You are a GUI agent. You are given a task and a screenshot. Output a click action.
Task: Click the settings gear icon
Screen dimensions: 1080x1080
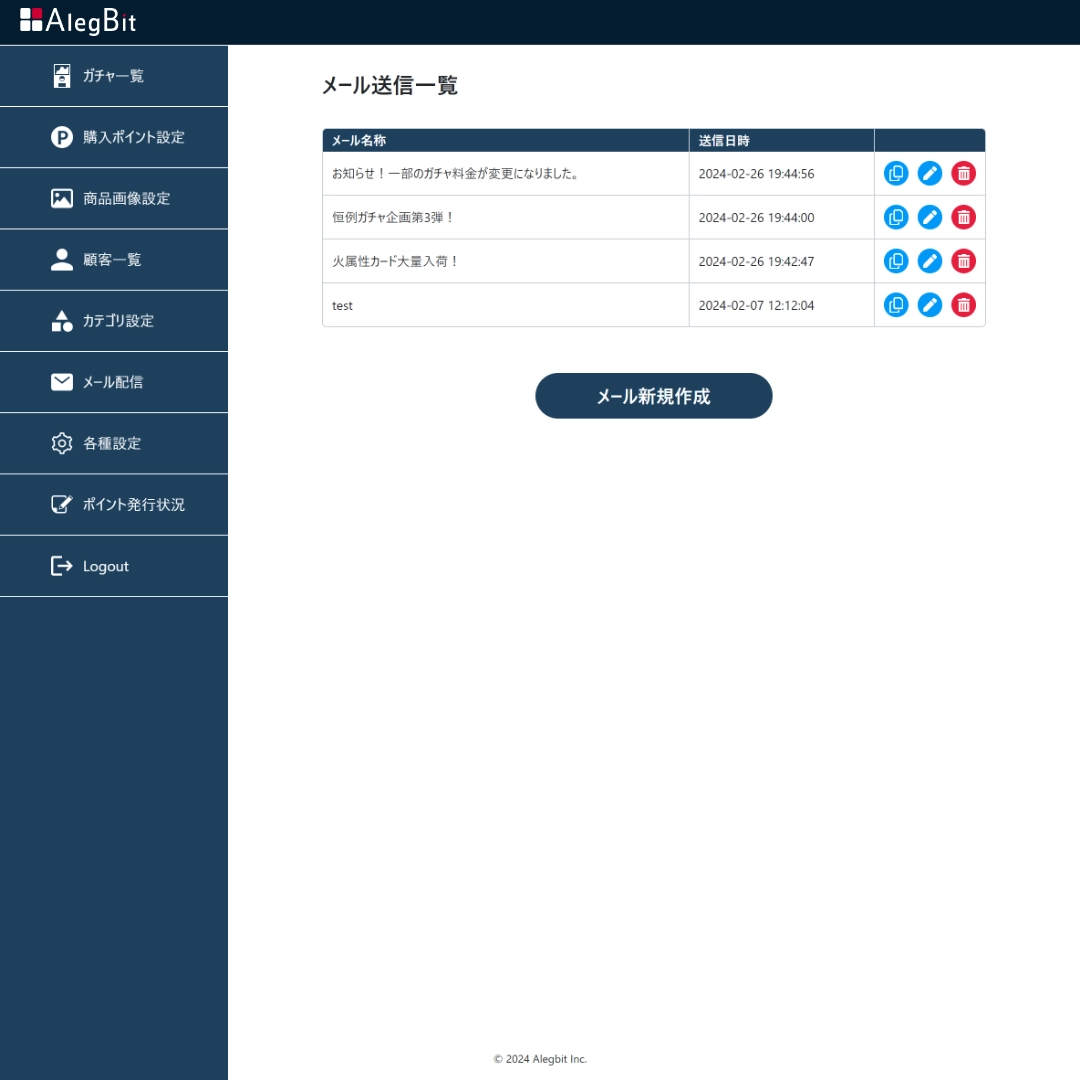pos(62,443)
